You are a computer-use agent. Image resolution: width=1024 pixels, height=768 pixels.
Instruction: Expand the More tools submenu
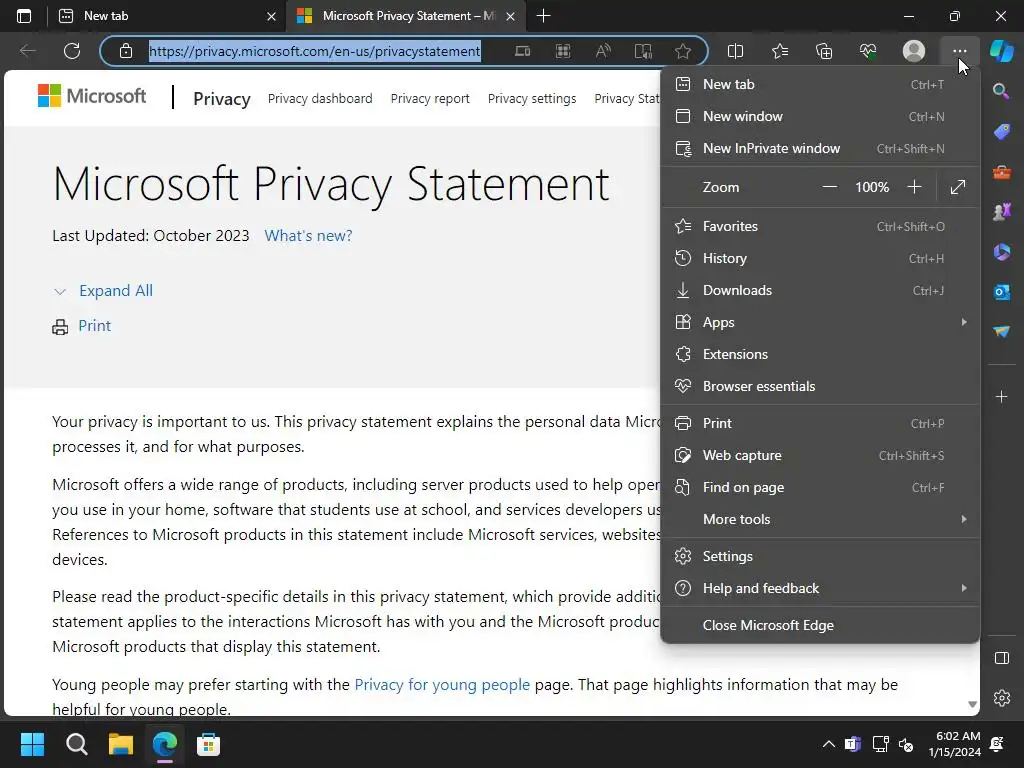tap(820, 519)
